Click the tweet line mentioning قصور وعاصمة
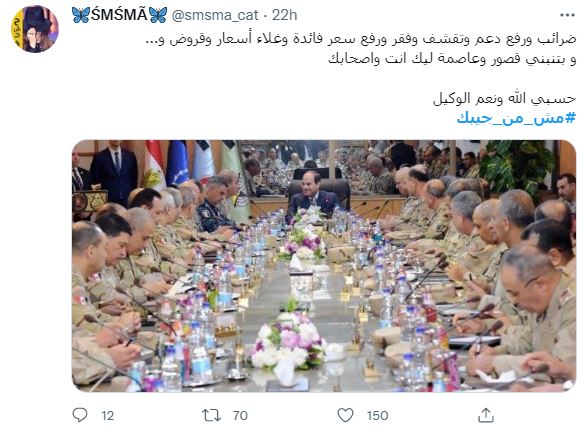 tap(452, 59)
